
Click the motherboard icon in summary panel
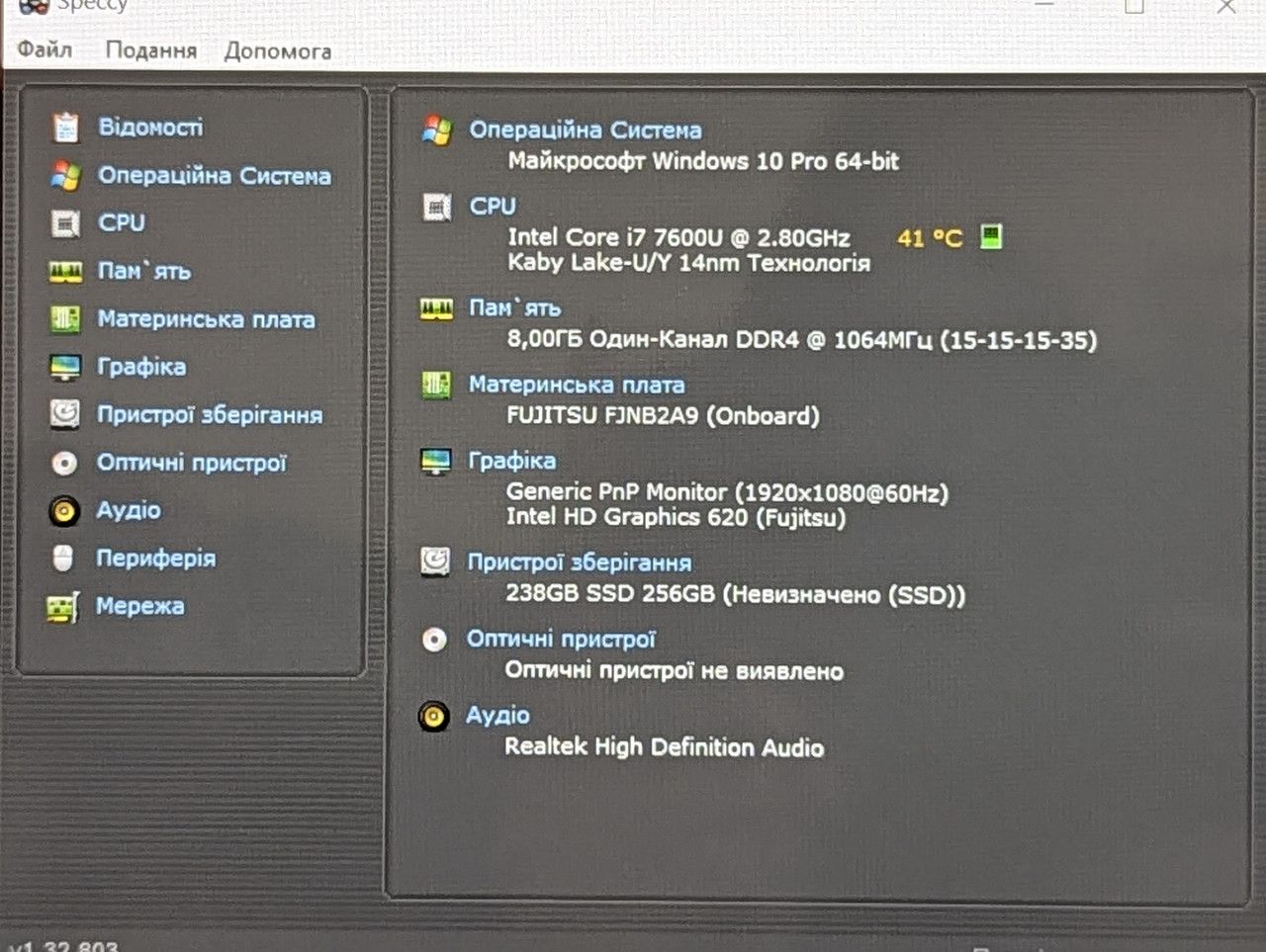click(x=436, y=386)
